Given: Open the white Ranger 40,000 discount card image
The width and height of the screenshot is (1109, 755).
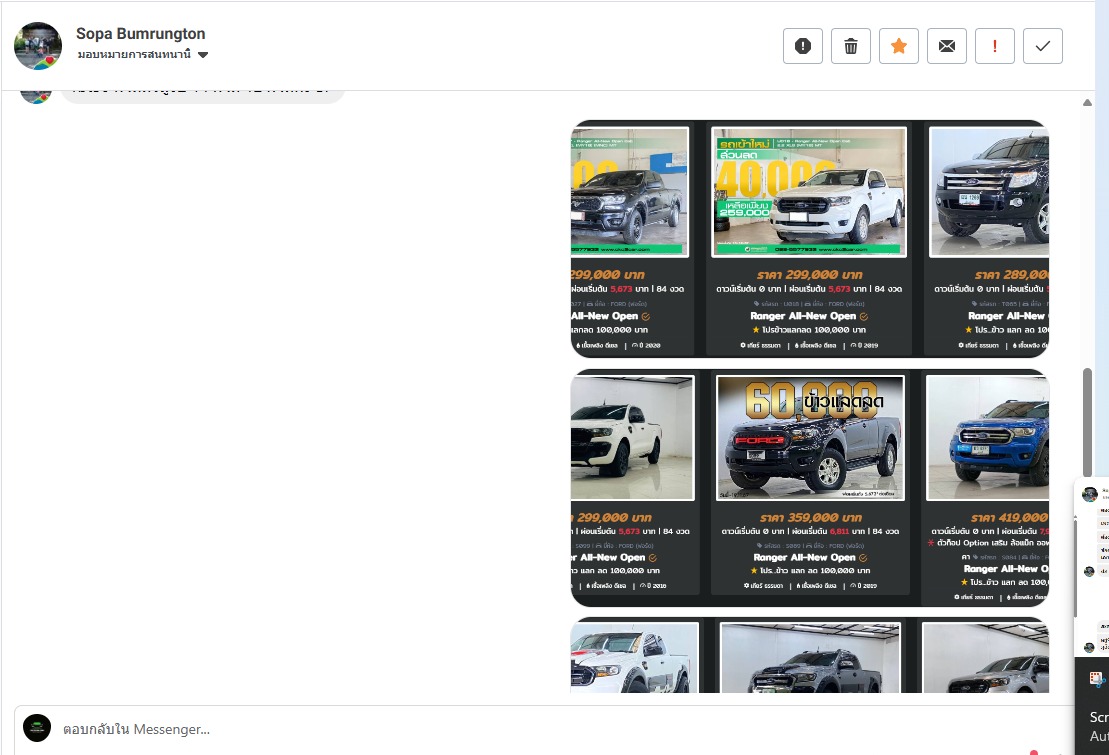Looking at the screenshot, I should click(808, 192).
